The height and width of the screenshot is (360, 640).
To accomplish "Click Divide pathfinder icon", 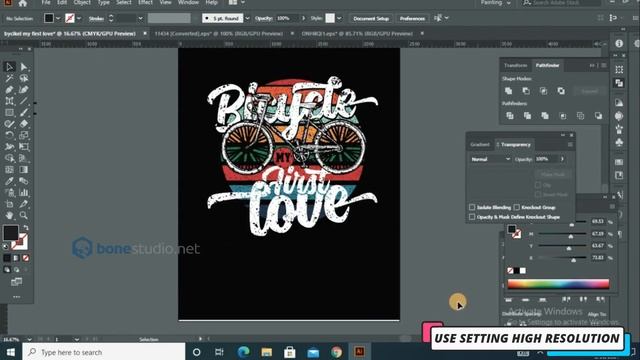I will 510,116.
